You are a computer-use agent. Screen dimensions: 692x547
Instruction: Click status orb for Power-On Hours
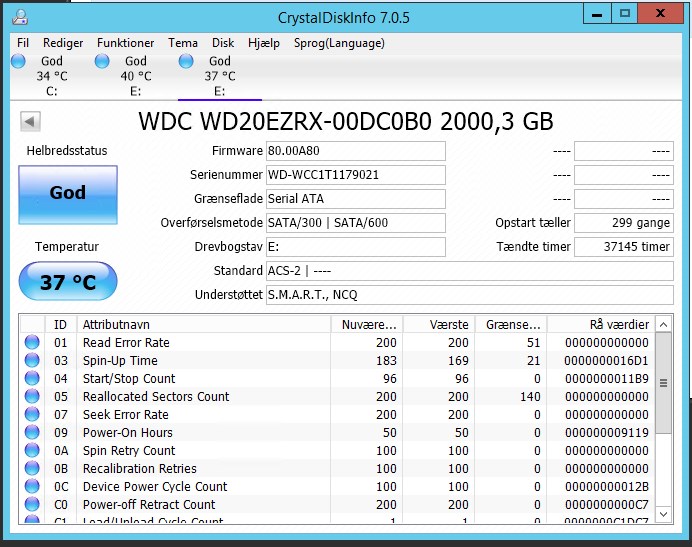pos(32,432)
